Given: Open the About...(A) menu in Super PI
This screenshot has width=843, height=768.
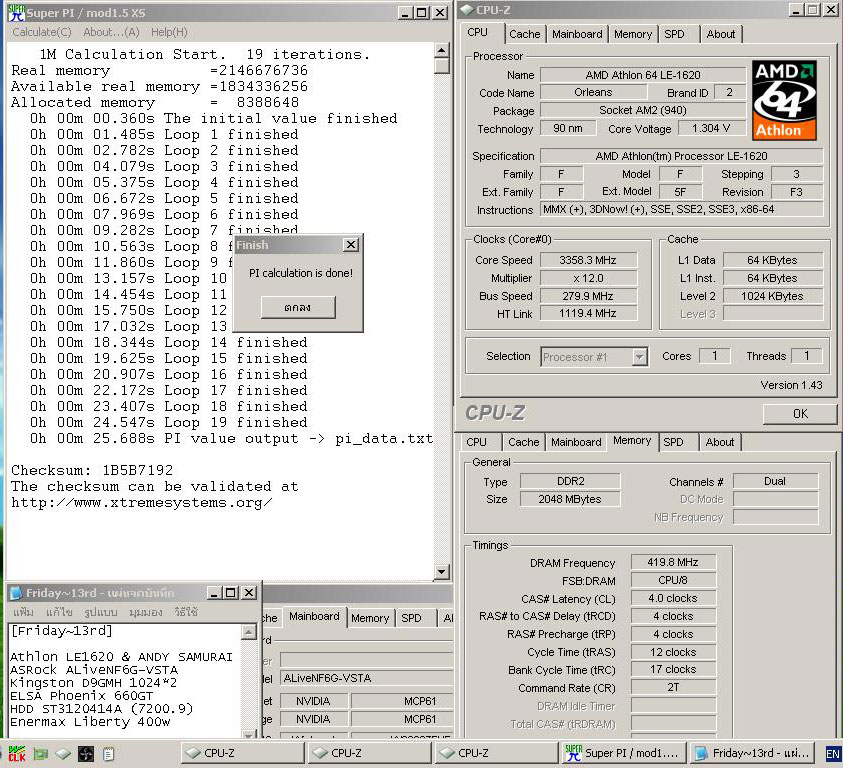Looking at the screenshot, I should click(111, 32).
